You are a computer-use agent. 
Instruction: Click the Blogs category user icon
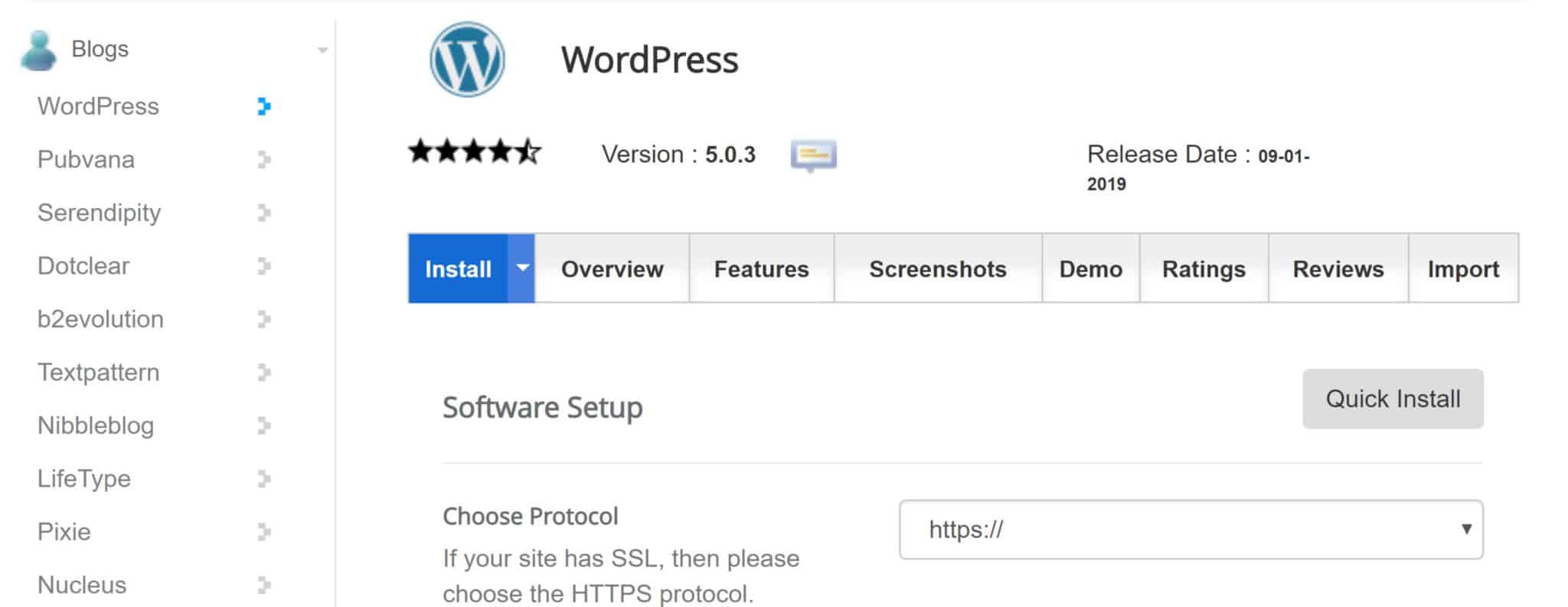(x=38, y=51)
